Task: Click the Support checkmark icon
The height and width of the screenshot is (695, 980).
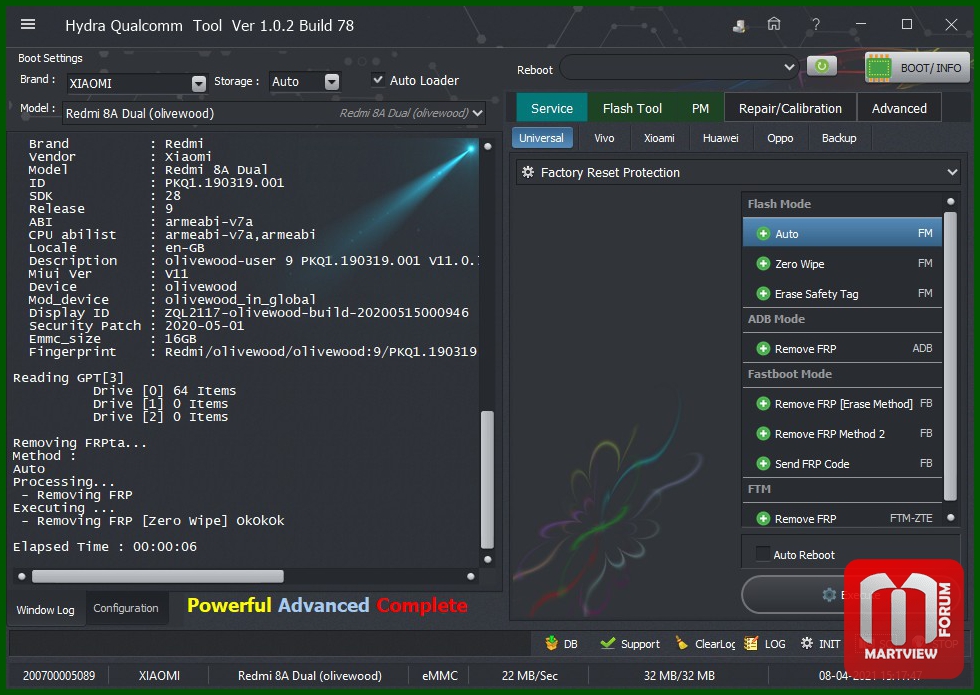Action: point(607,643)
